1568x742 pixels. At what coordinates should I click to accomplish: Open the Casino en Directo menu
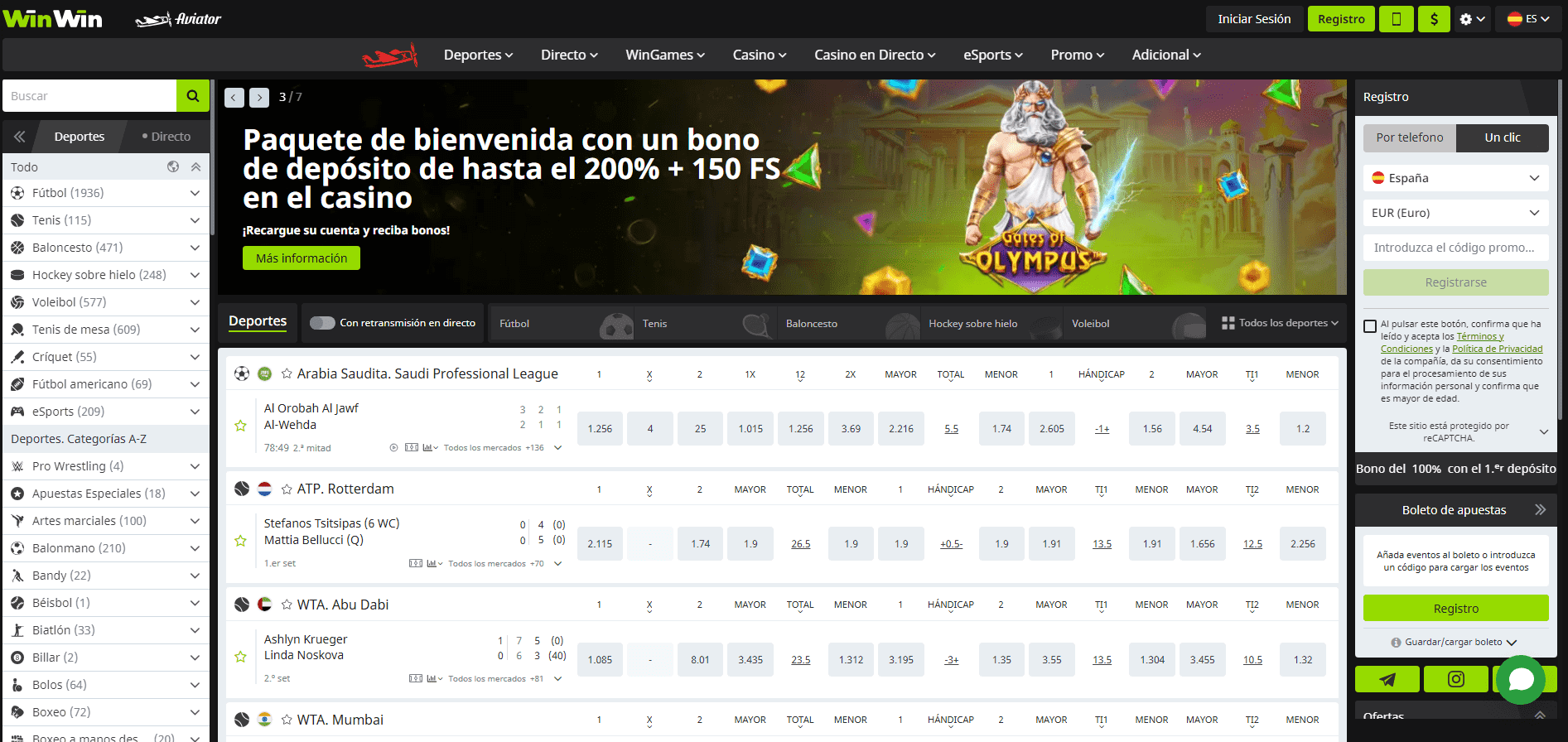click(875, 55)
